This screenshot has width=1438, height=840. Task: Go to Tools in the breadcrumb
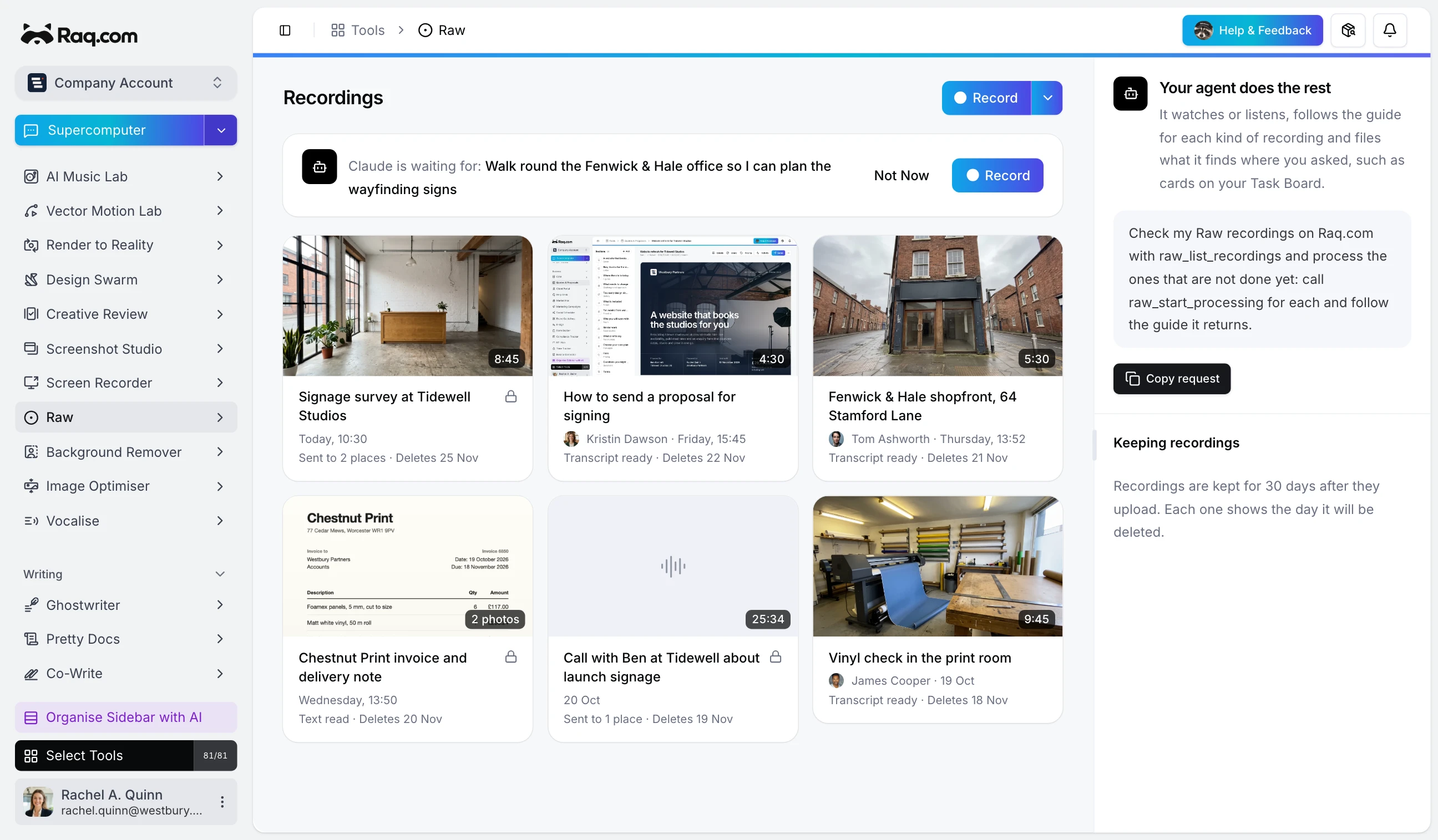(358, 30)
